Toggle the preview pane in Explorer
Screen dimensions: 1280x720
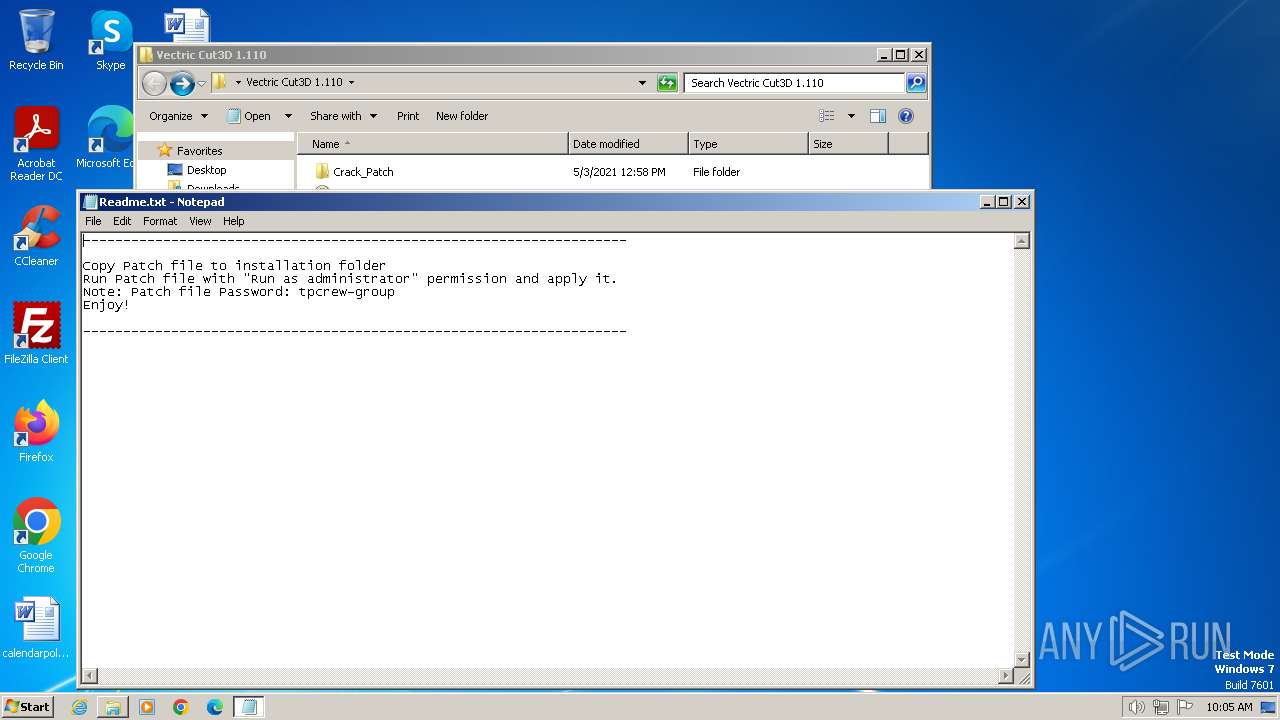coord(877,116)
